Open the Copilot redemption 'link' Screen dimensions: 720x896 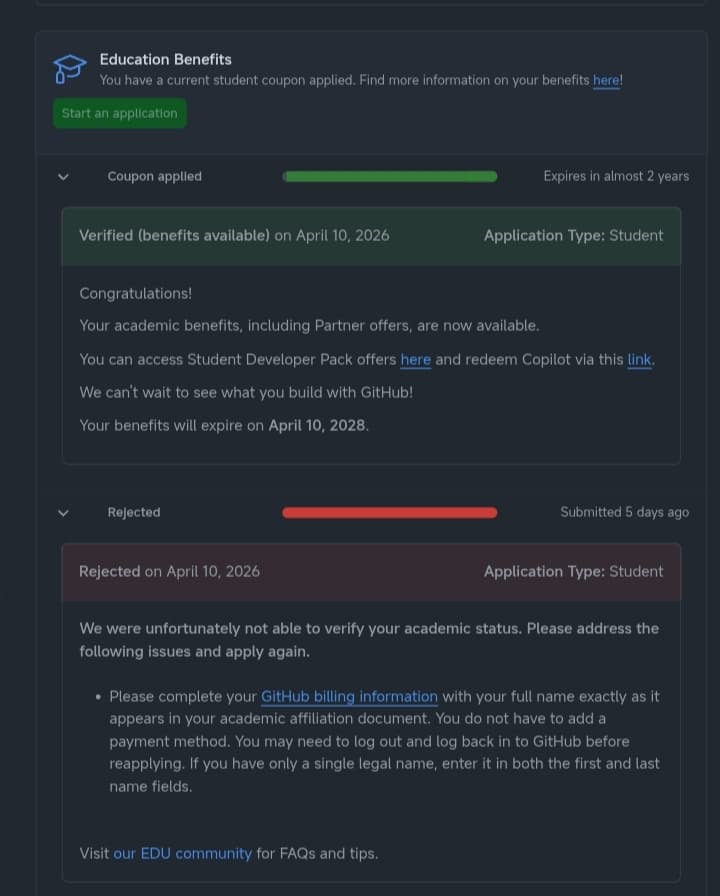coord(639,359)
